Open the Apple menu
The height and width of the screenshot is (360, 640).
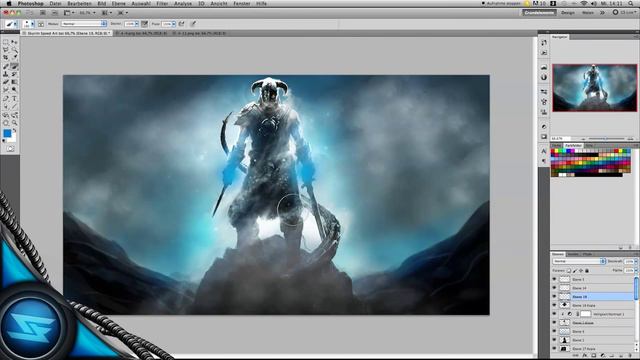[x=9, y=3]
